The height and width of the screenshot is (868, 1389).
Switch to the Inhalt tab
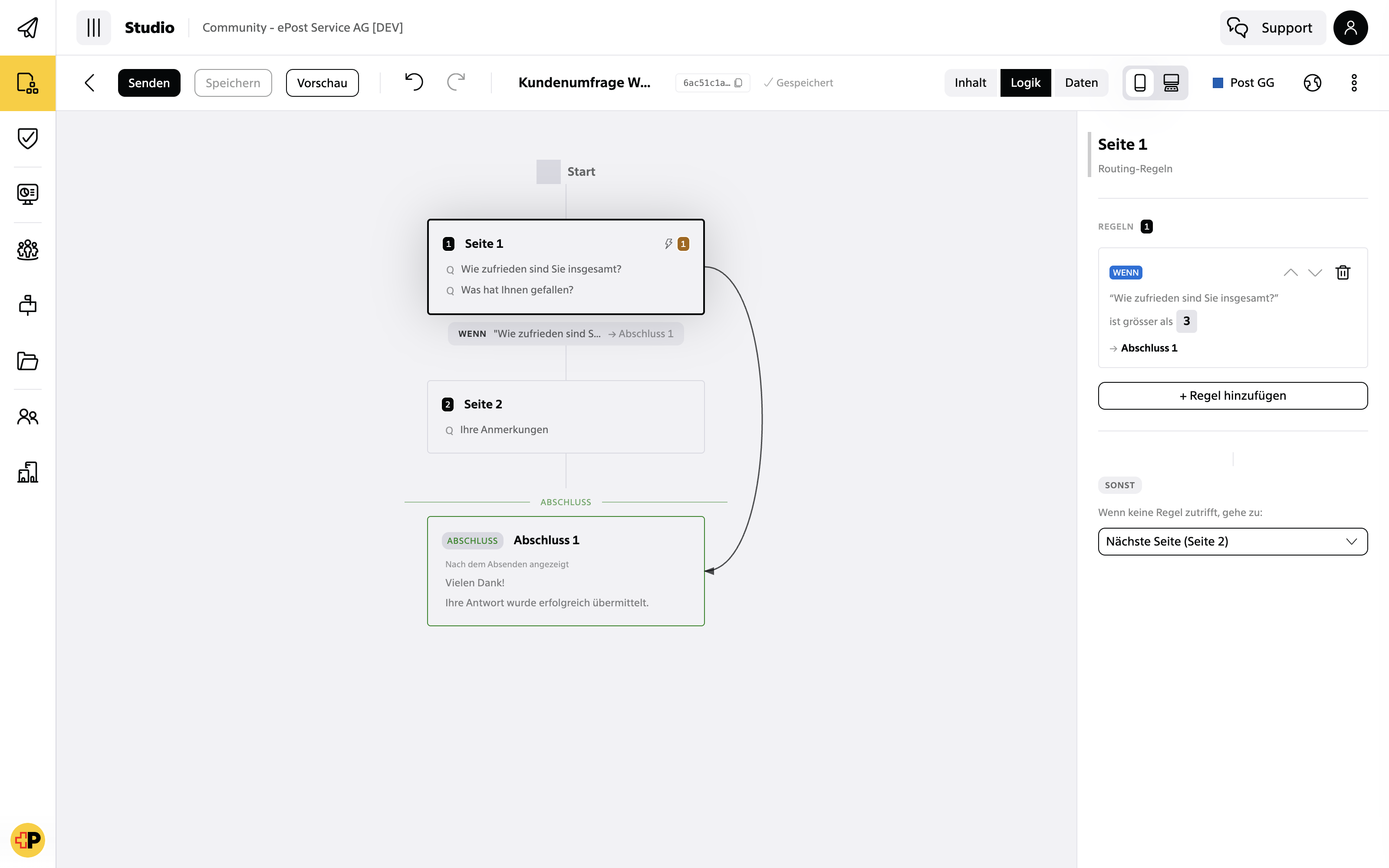tap(970, 82)
